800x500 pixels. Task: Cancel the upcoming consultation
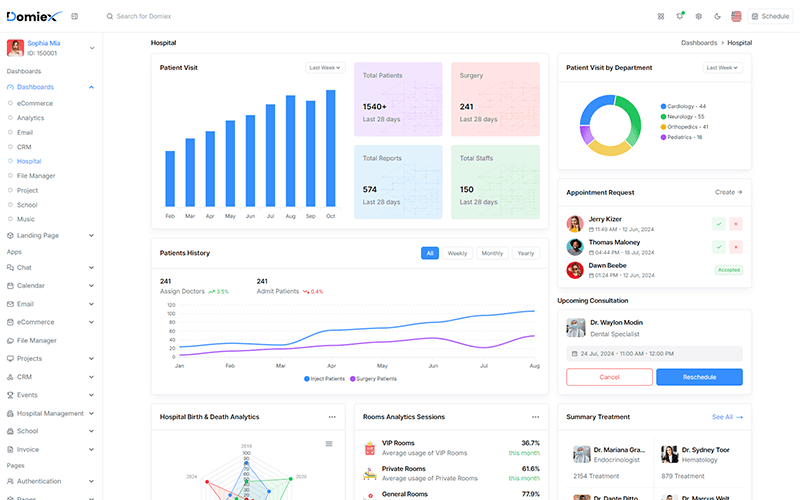pos(609,377)
